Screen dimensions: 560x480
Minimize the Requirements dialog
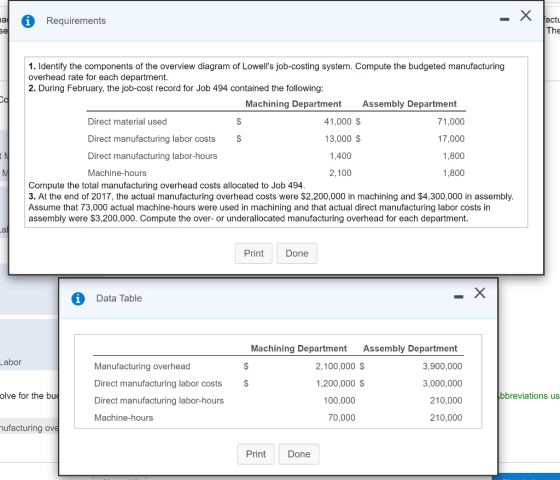(x=504, y=19)
